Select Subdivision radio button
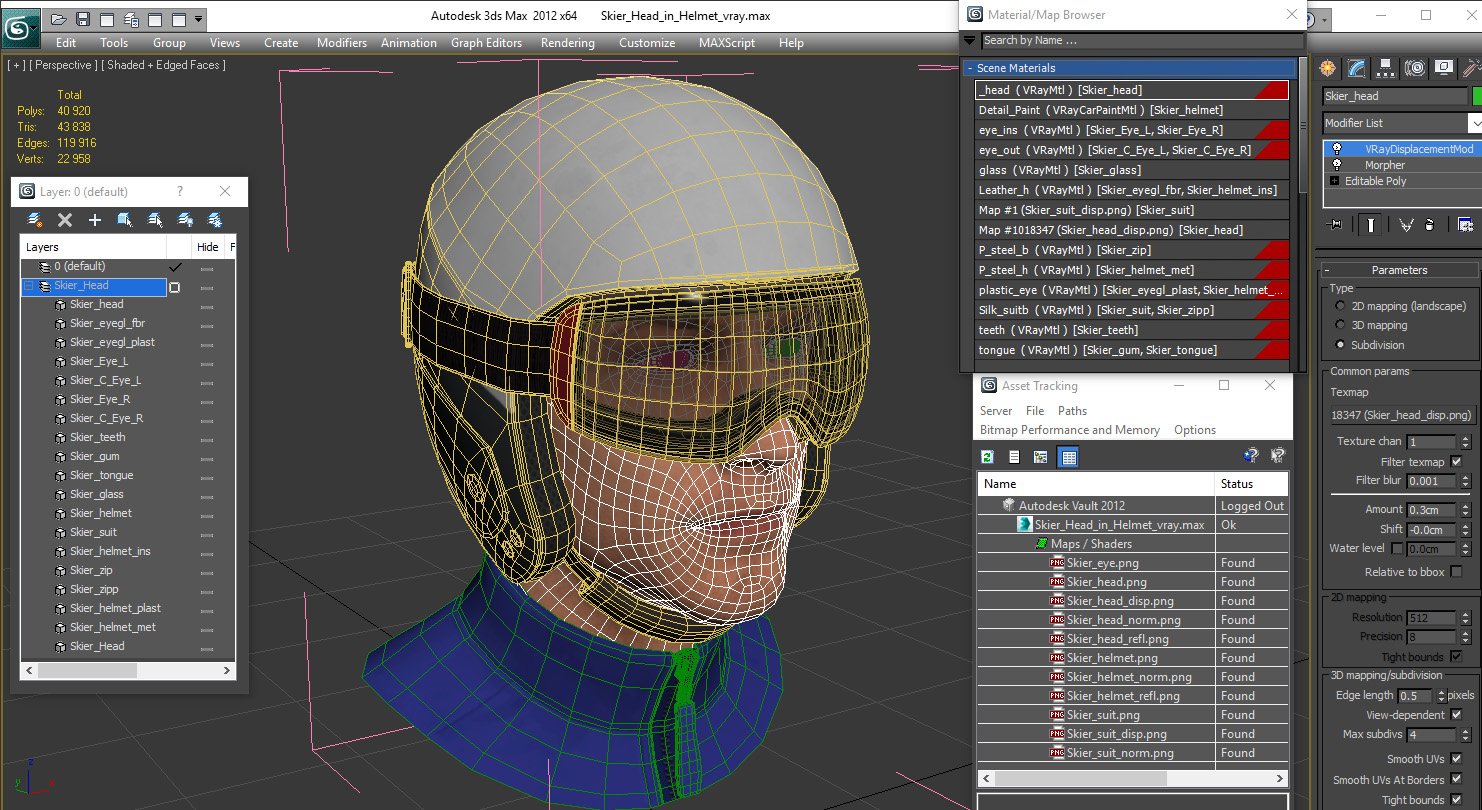Screen dimensions: 1482x810 click(1340, 345)
